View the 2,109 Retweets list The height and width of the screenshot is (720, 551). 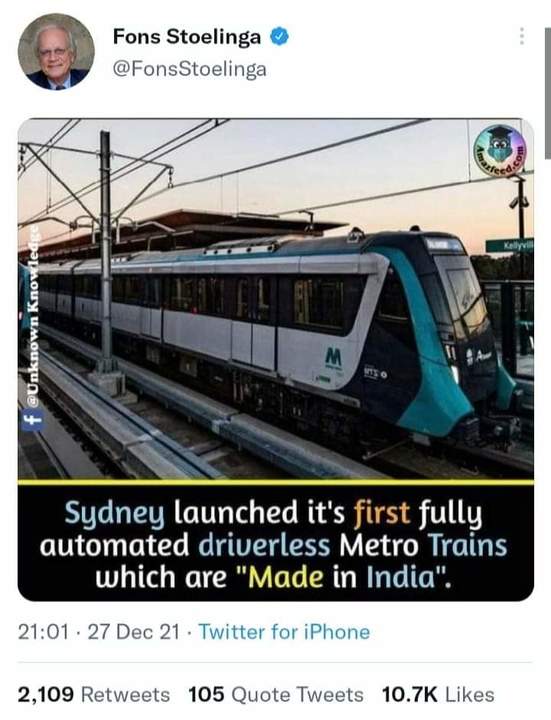(x=94, y=694)
